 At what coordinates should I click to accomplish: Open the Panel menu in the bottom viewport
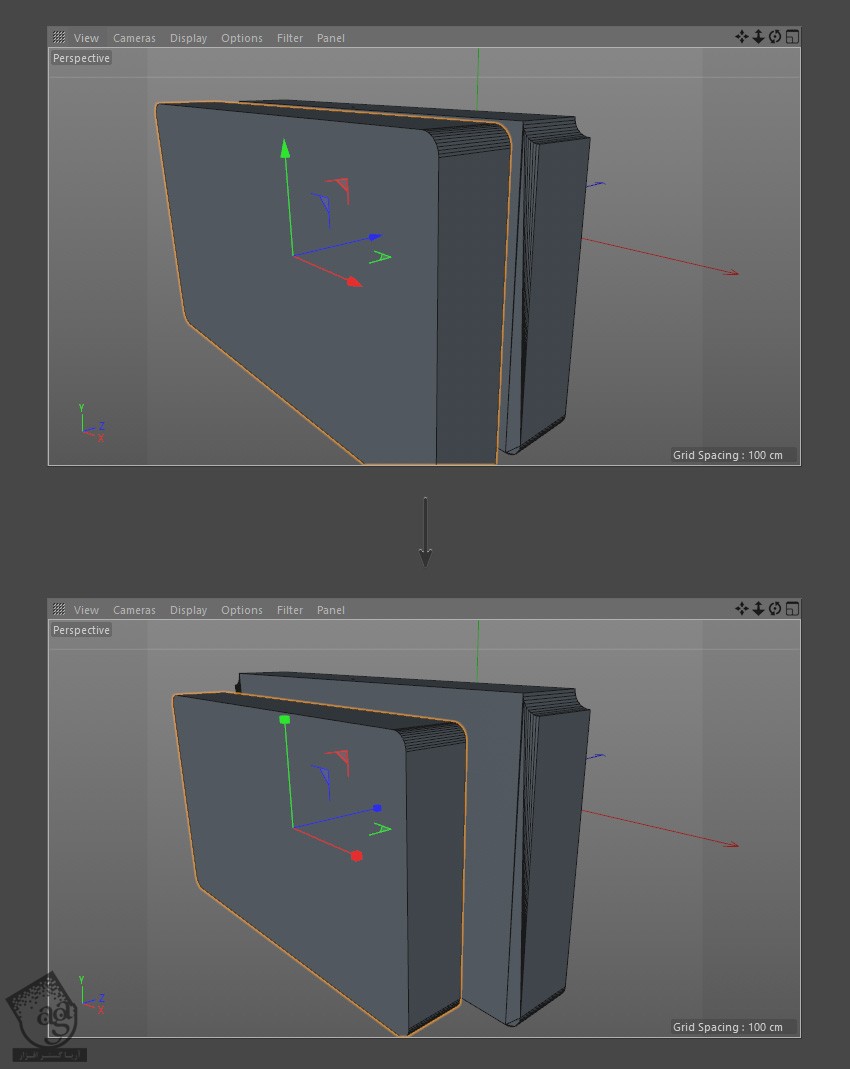330,610
